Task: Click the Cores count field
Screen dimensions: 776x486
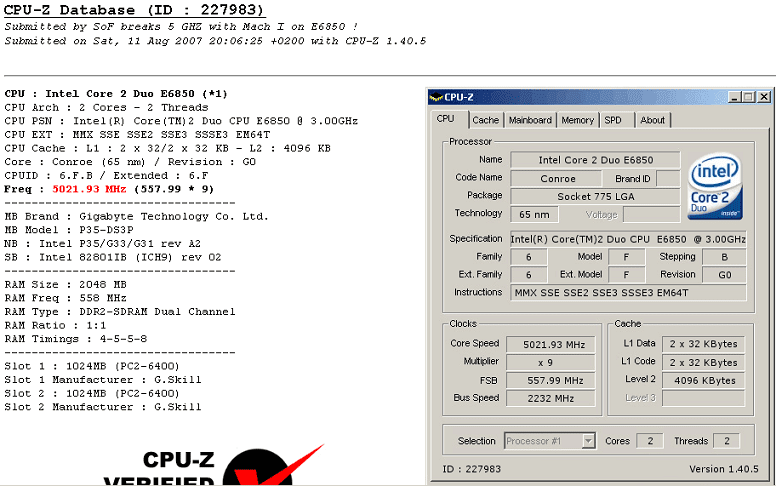Action: coord(650,440)
